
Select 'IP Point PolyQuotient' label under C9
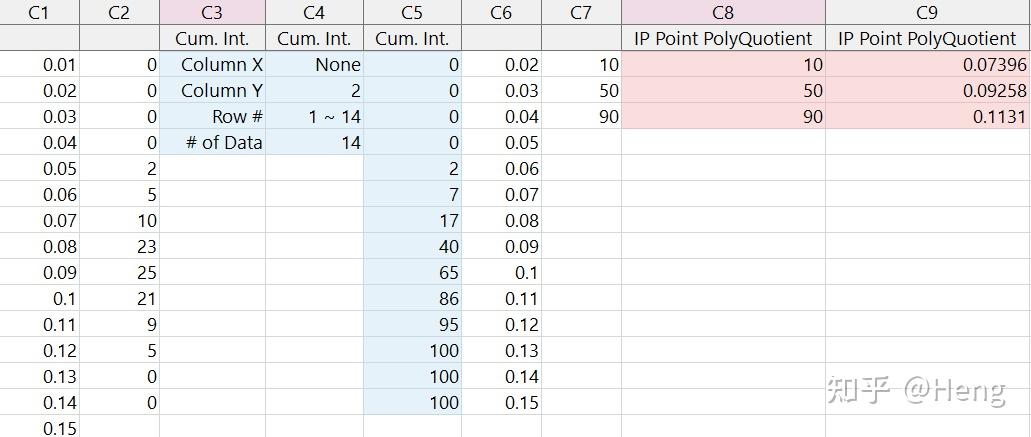click(x=927, y=39)
